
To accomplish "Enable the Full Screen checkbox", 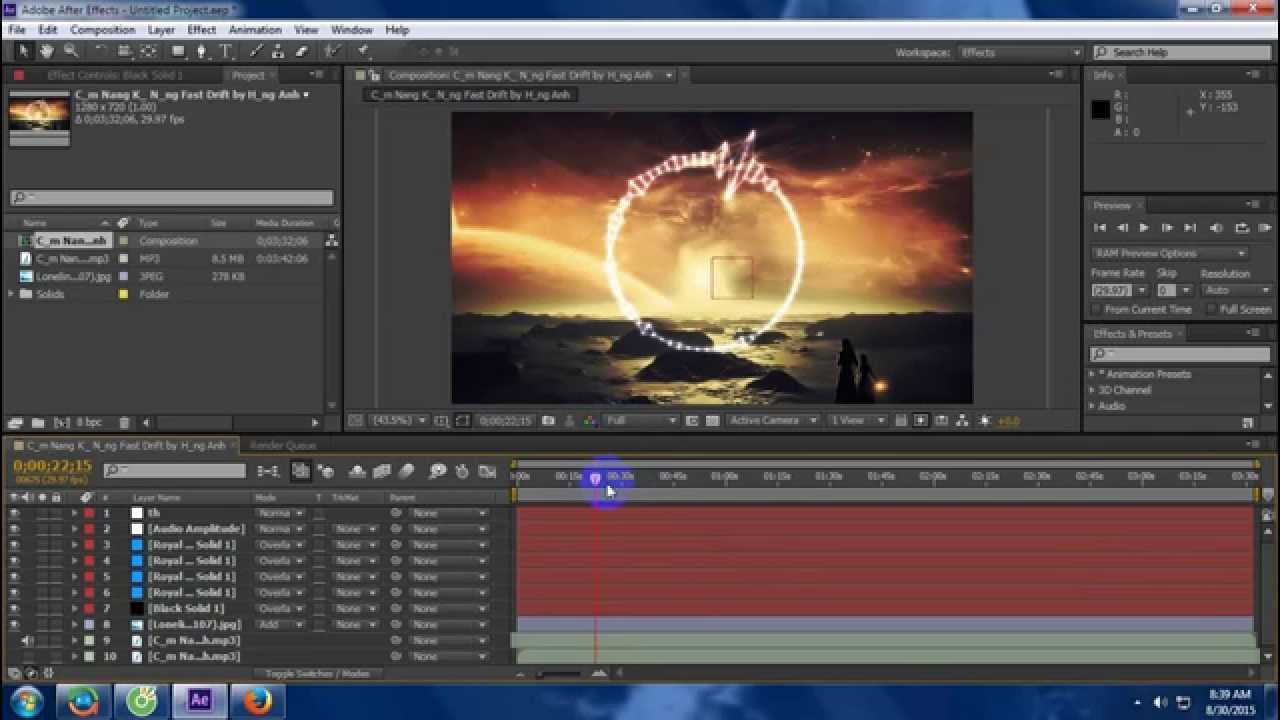I will coord(1211,310).
